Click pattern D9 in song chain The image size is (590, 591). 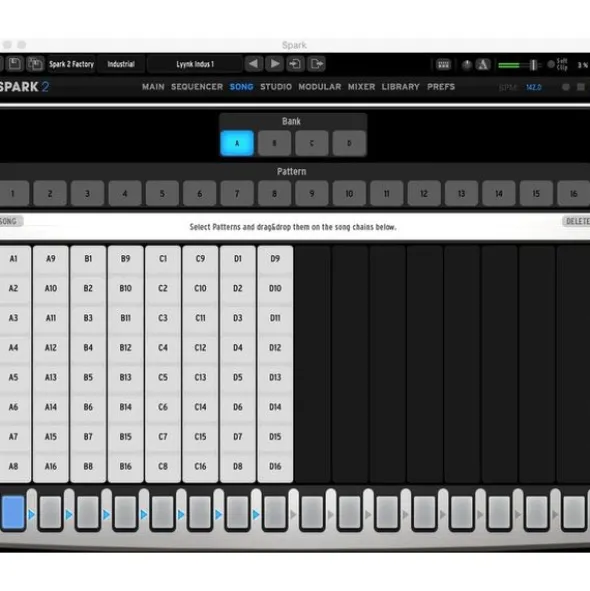(275, 259)
